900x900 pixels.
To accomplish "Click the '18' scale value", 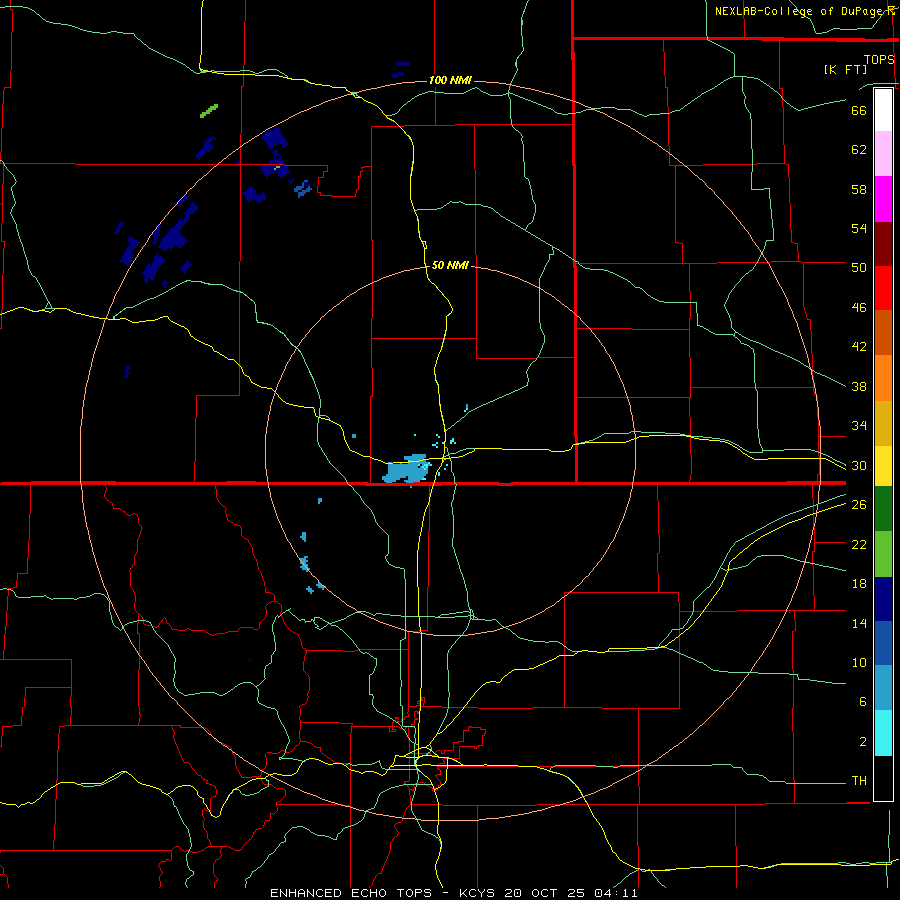I will click(859, 584).
